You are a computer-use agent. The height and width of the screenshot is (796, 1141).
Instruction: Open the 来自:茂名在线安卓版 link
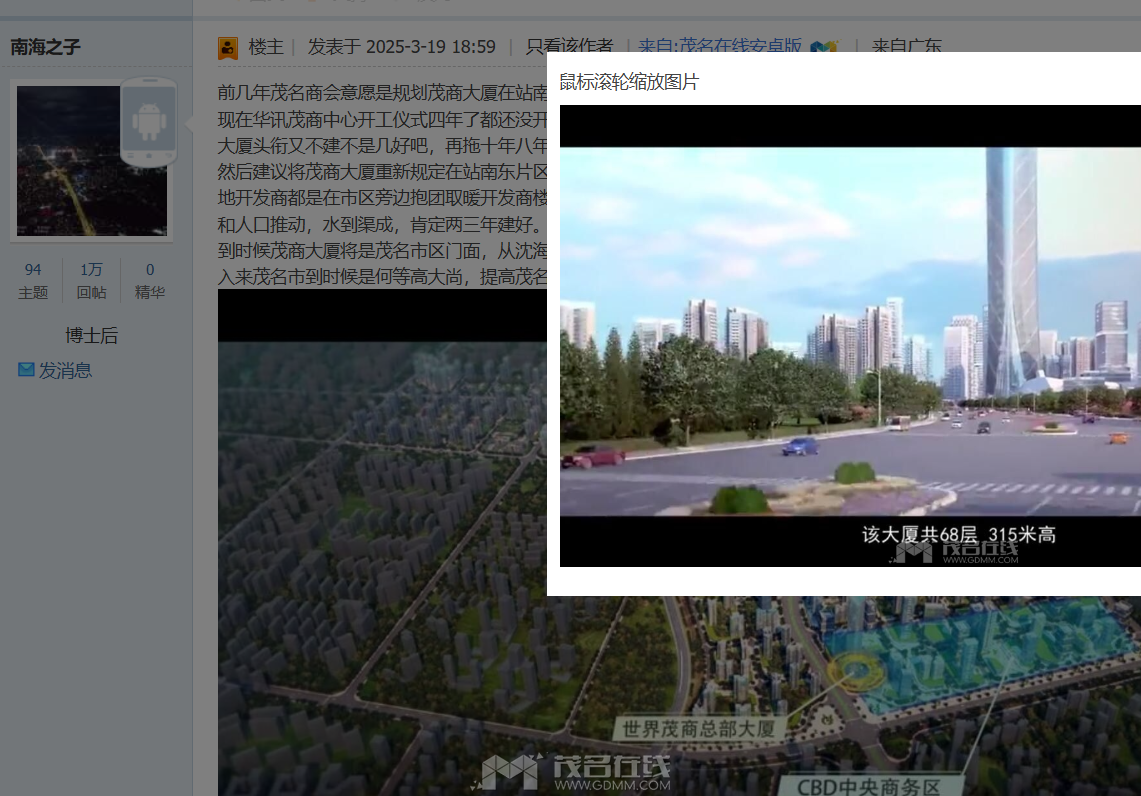coord(720,47)
